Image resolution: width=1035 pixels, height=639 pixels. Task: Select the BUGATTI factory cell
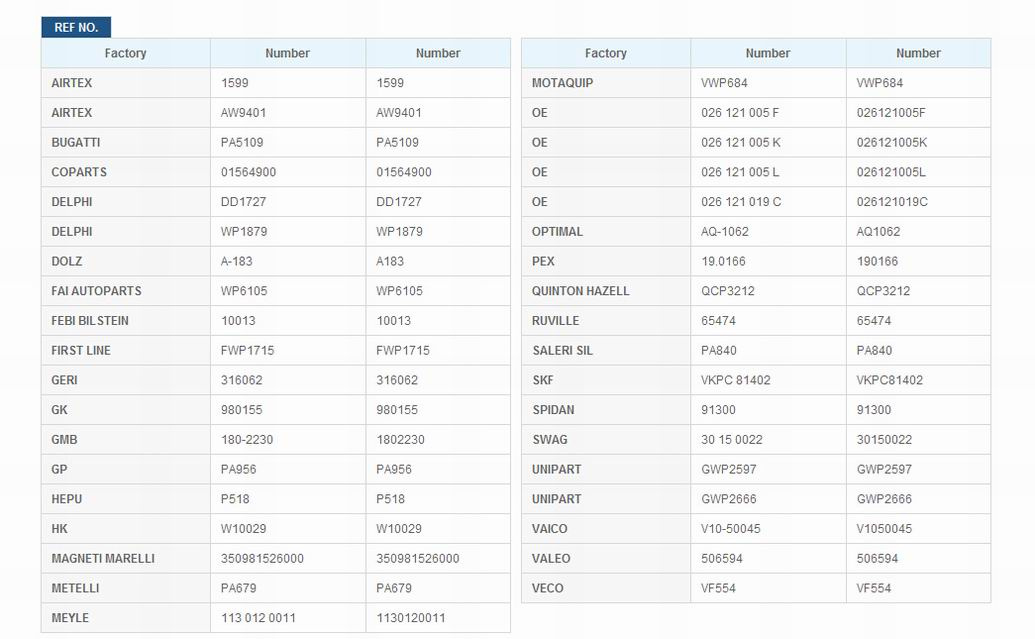pos(125,142)
